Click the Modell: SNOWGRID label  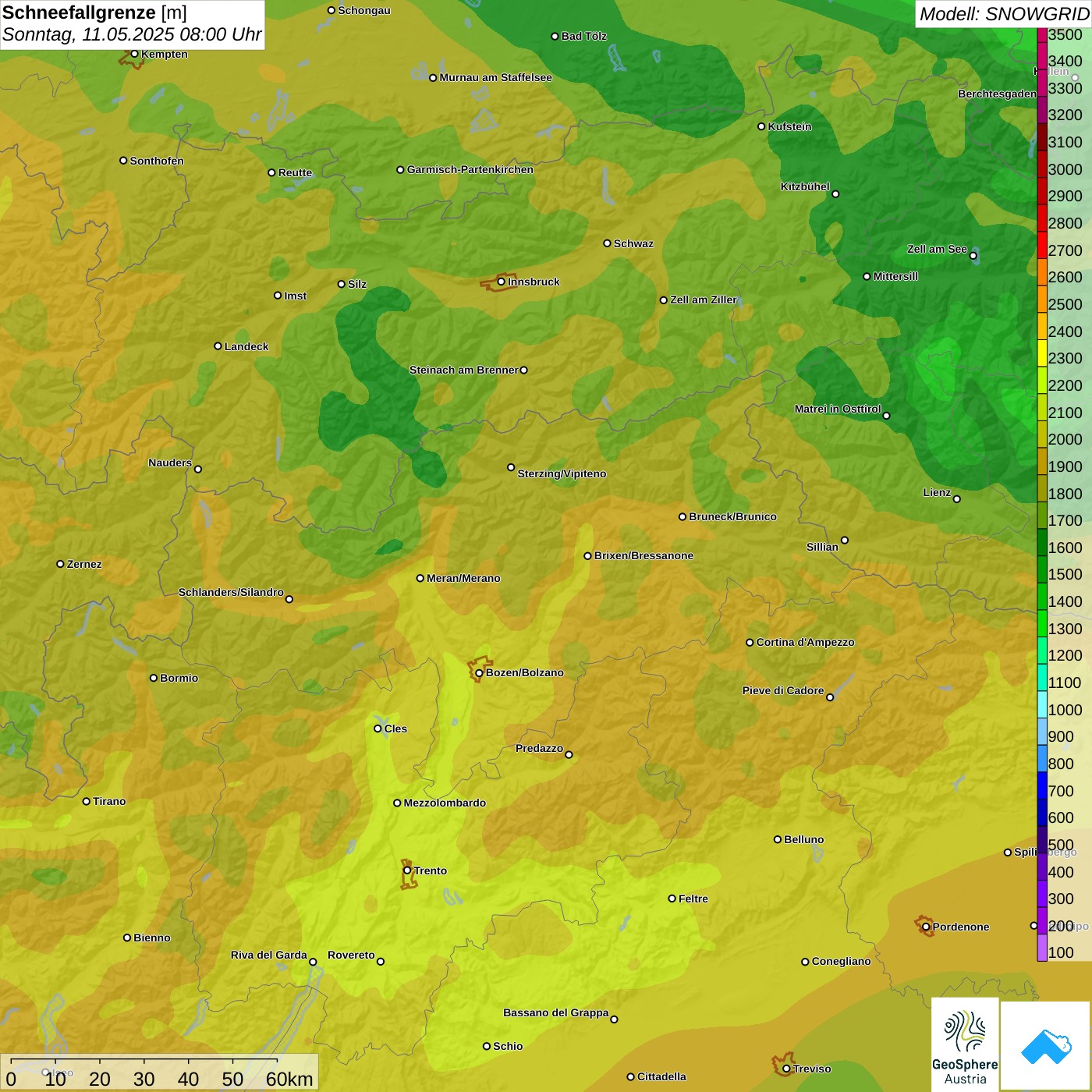click(1004, 14)
